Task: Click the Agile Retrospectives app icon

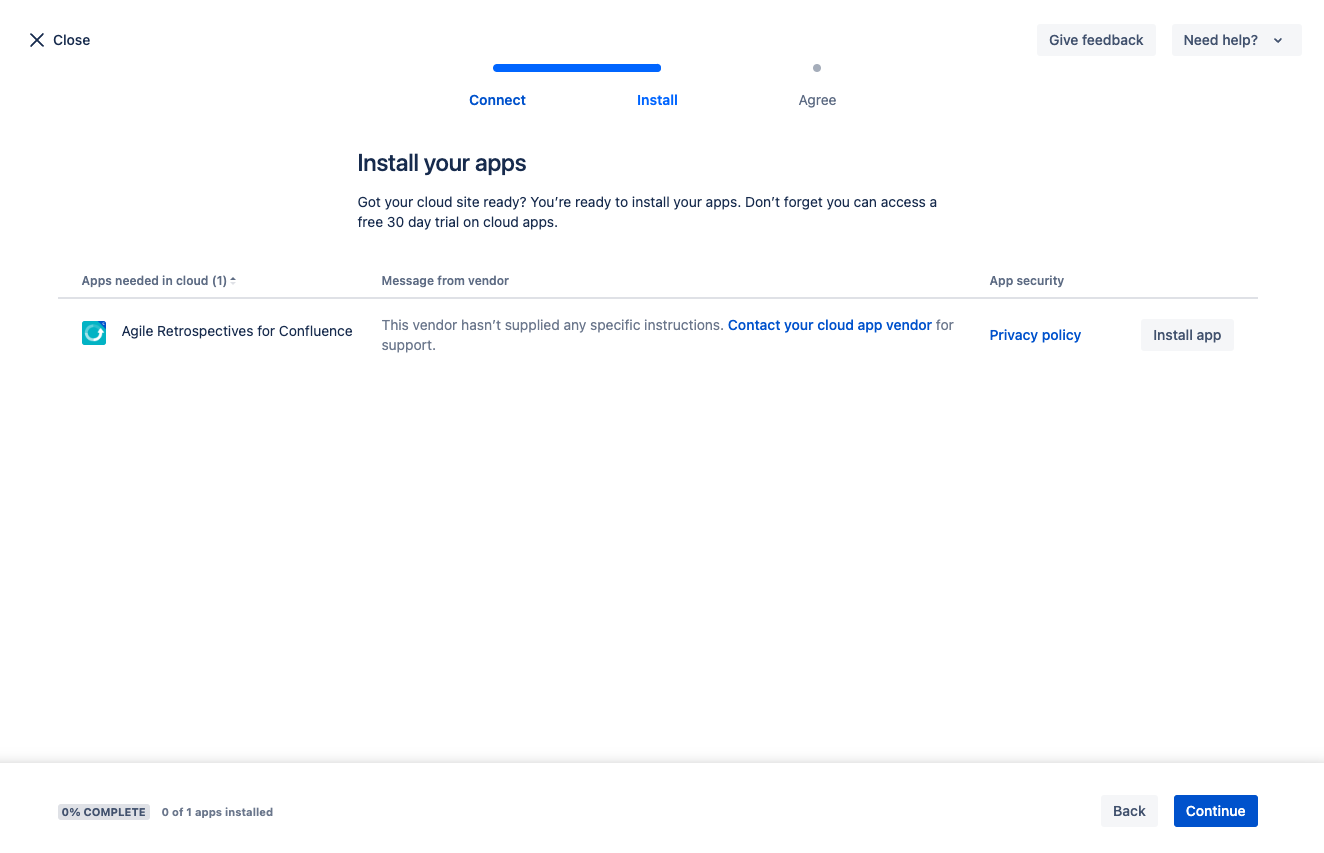Action: [x=94, y=333]
